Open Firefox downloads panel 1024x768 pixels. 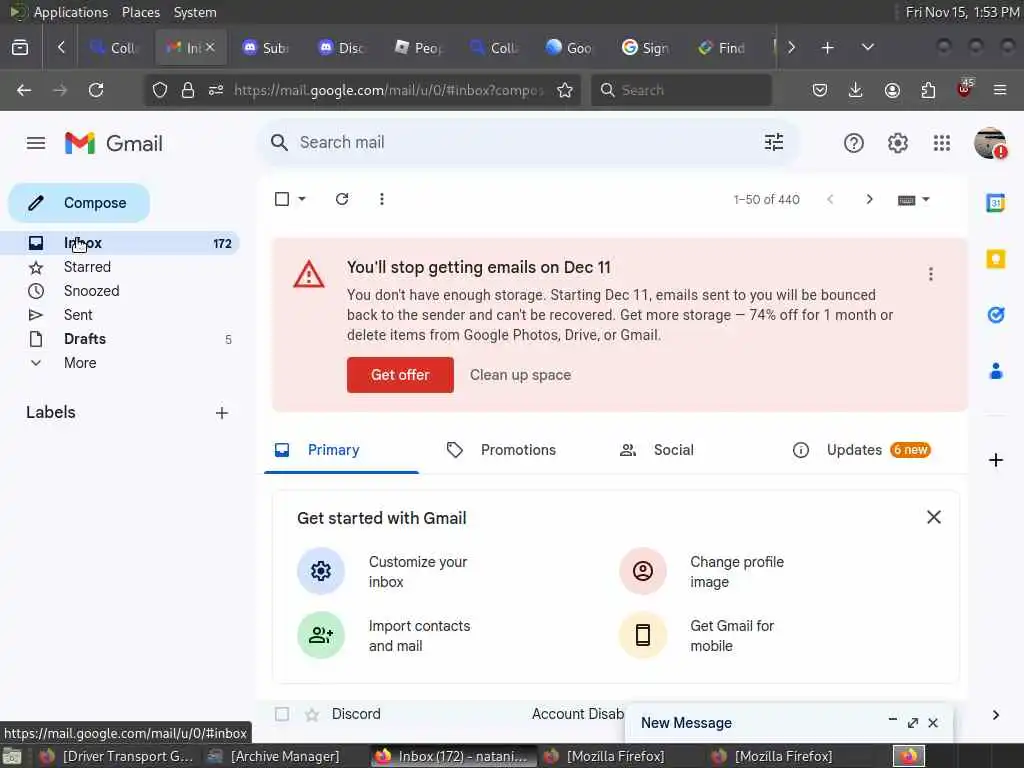(856, 90)
